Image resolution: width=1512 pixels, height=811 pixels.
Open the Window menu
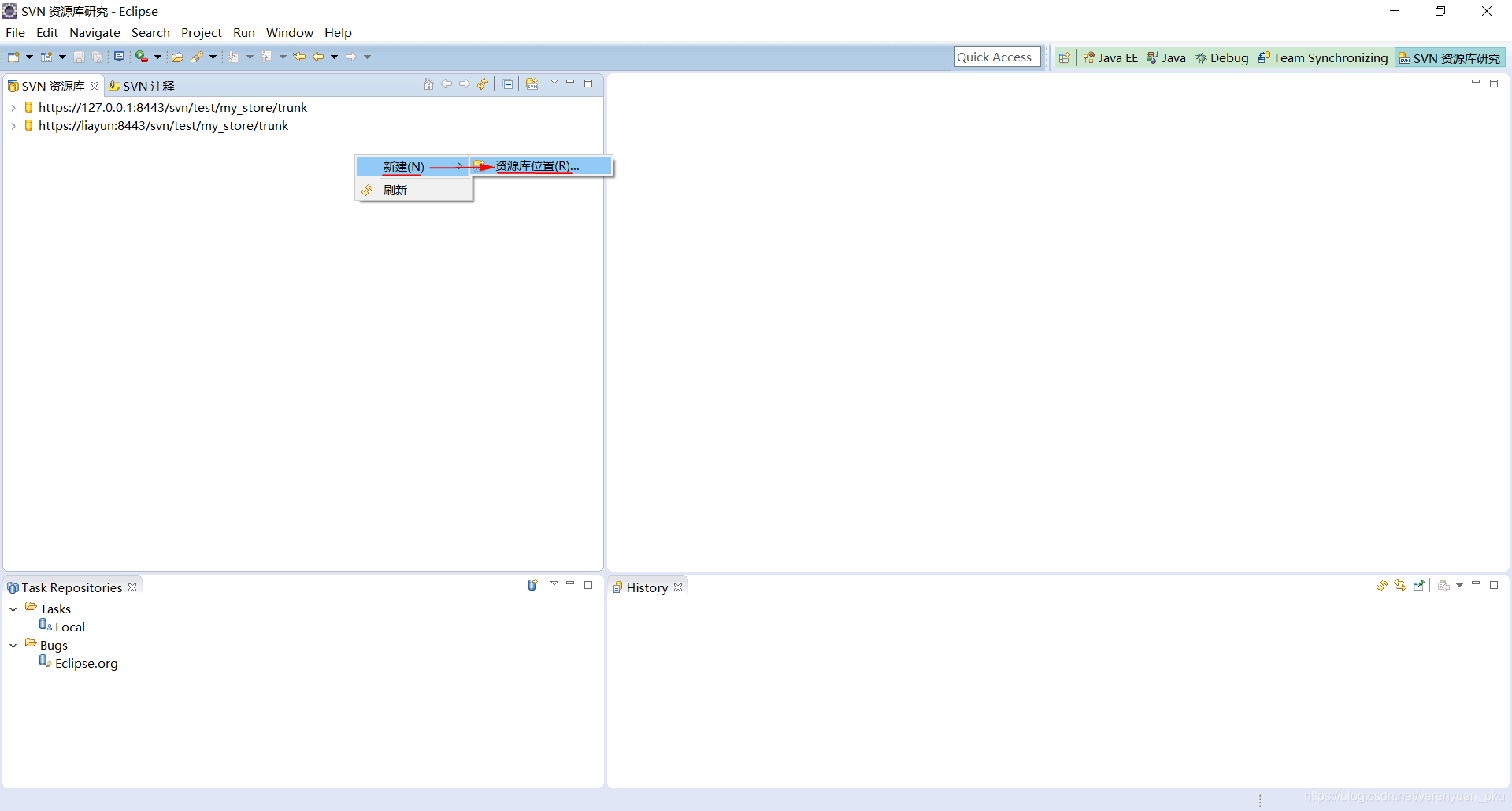point(289,32)
